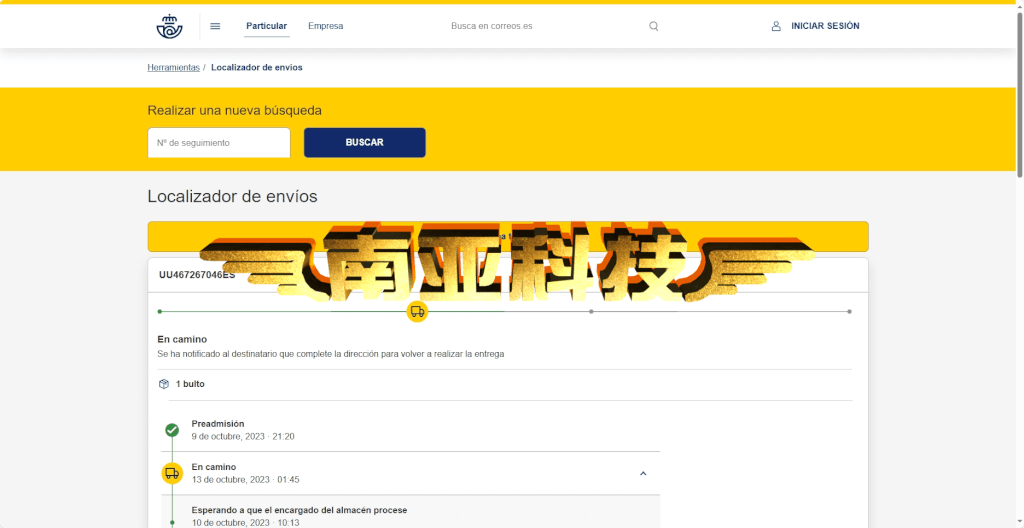Screen dimensions: 1024x528
Task: Click the BUSCAR button
Action: (x=364, y=142)
